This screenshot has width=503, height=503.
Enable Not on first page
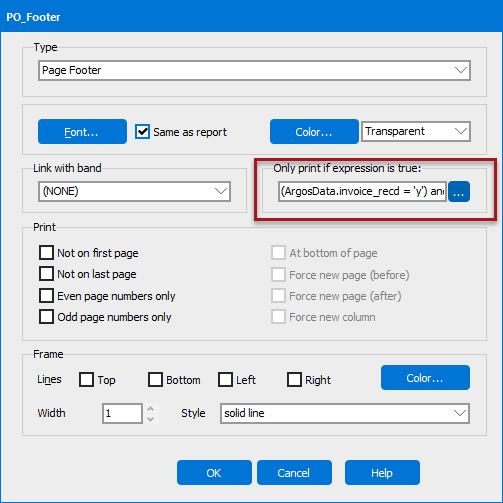(x=46, y=253)
